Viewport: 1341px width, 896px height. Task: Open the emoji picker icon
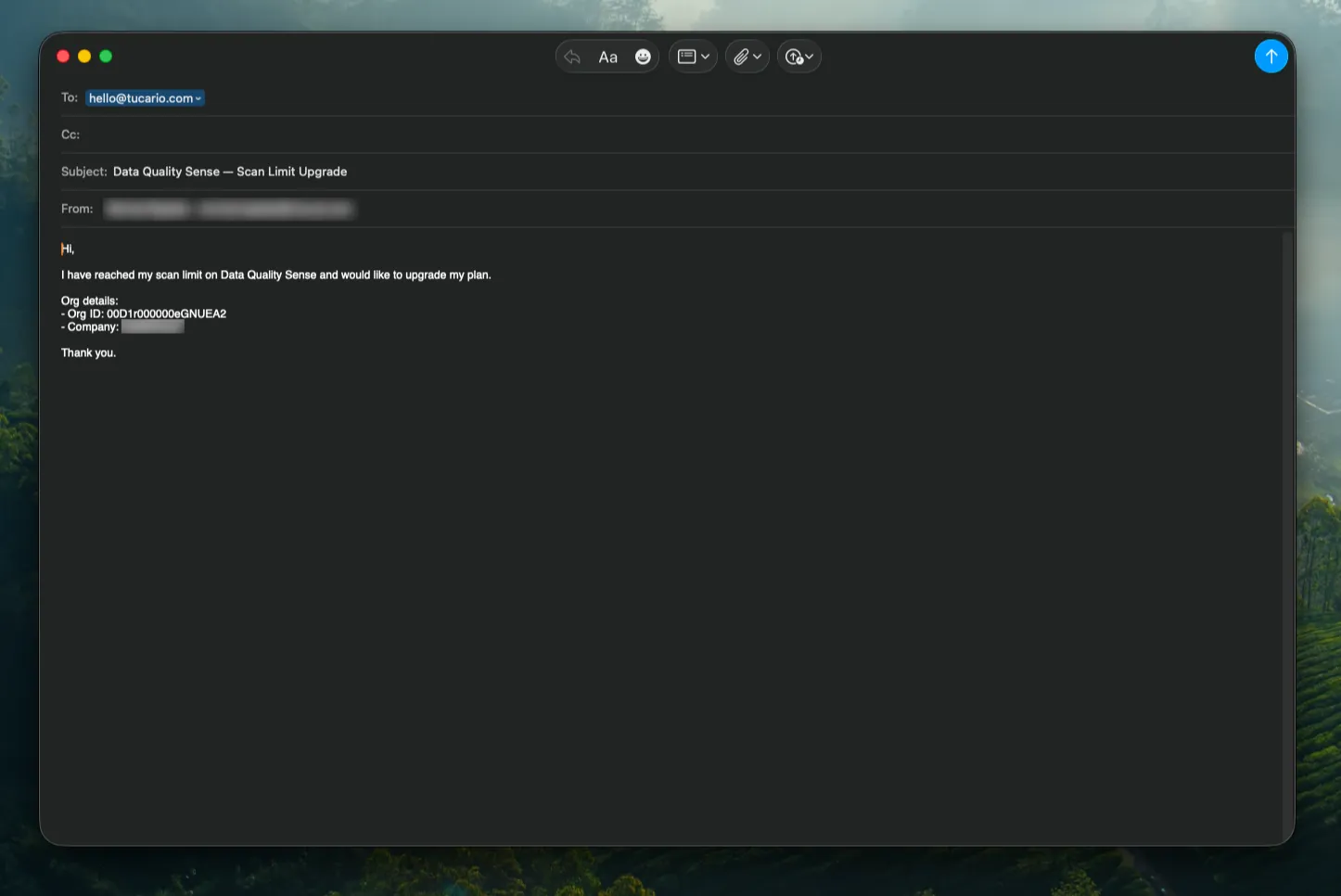(643, 57)
